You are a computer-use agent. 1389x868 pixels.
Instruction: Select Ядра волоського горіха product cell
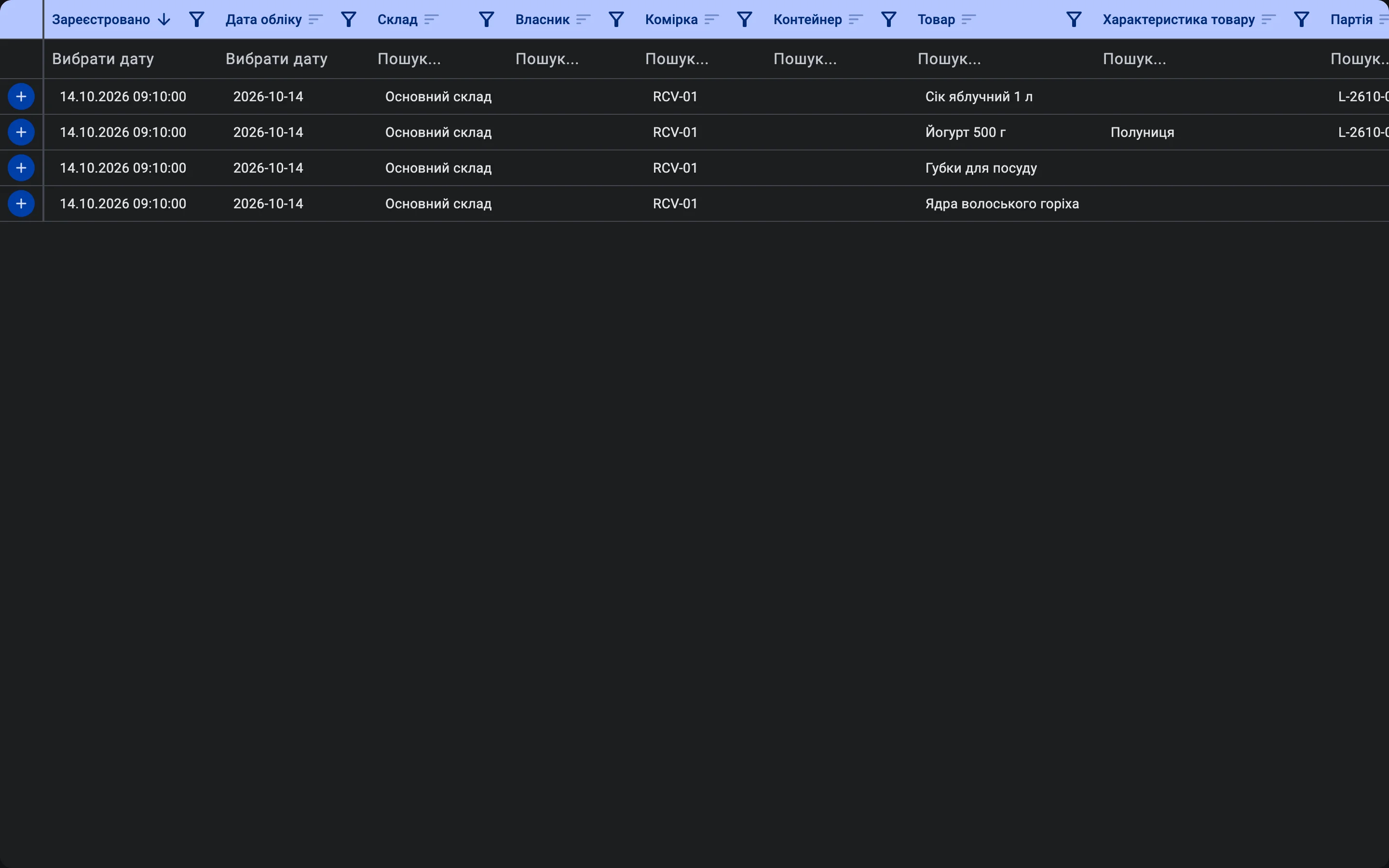point(1002,203)
